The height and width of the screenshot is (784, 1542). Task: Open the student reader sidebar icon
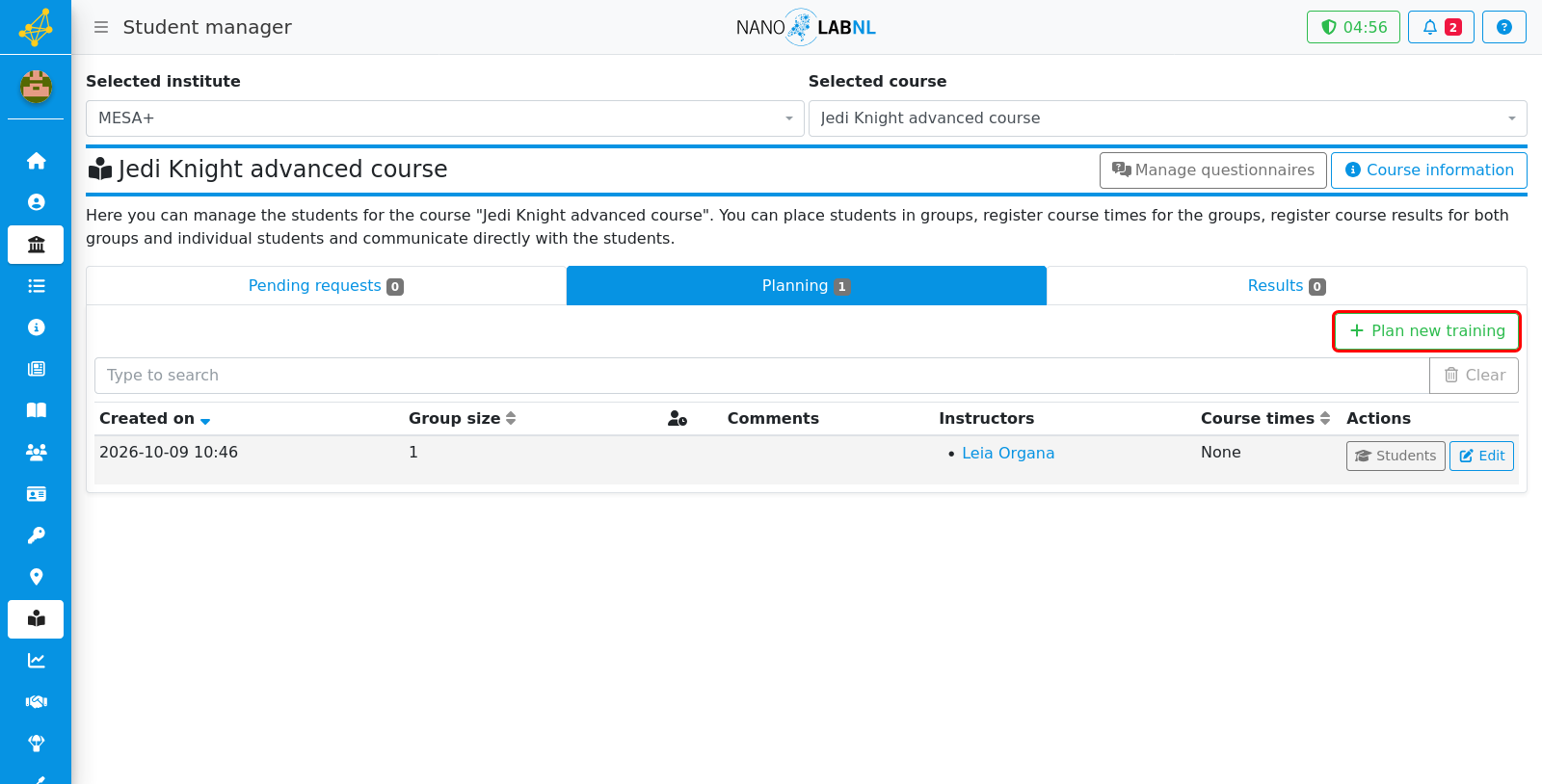click(36, 619)
